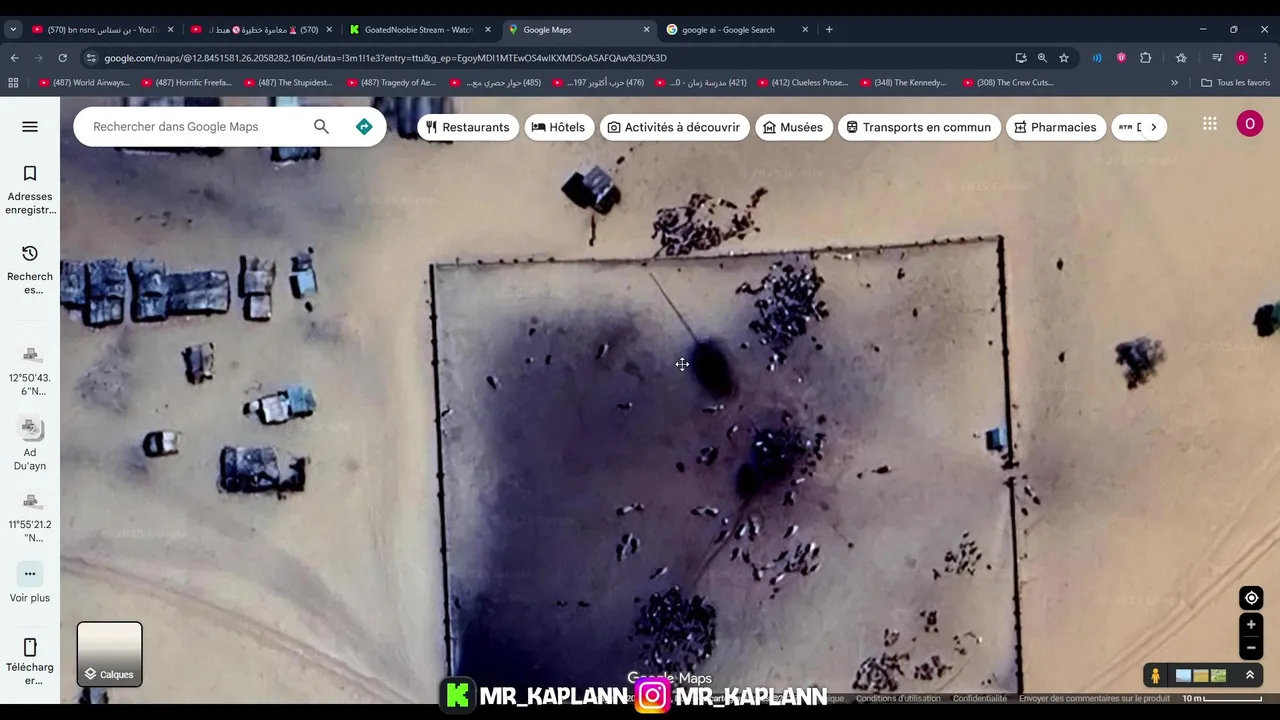Focus the Rechercher dans Google Maps field
Screen dimensions: 1280x720
click(195, 127)
